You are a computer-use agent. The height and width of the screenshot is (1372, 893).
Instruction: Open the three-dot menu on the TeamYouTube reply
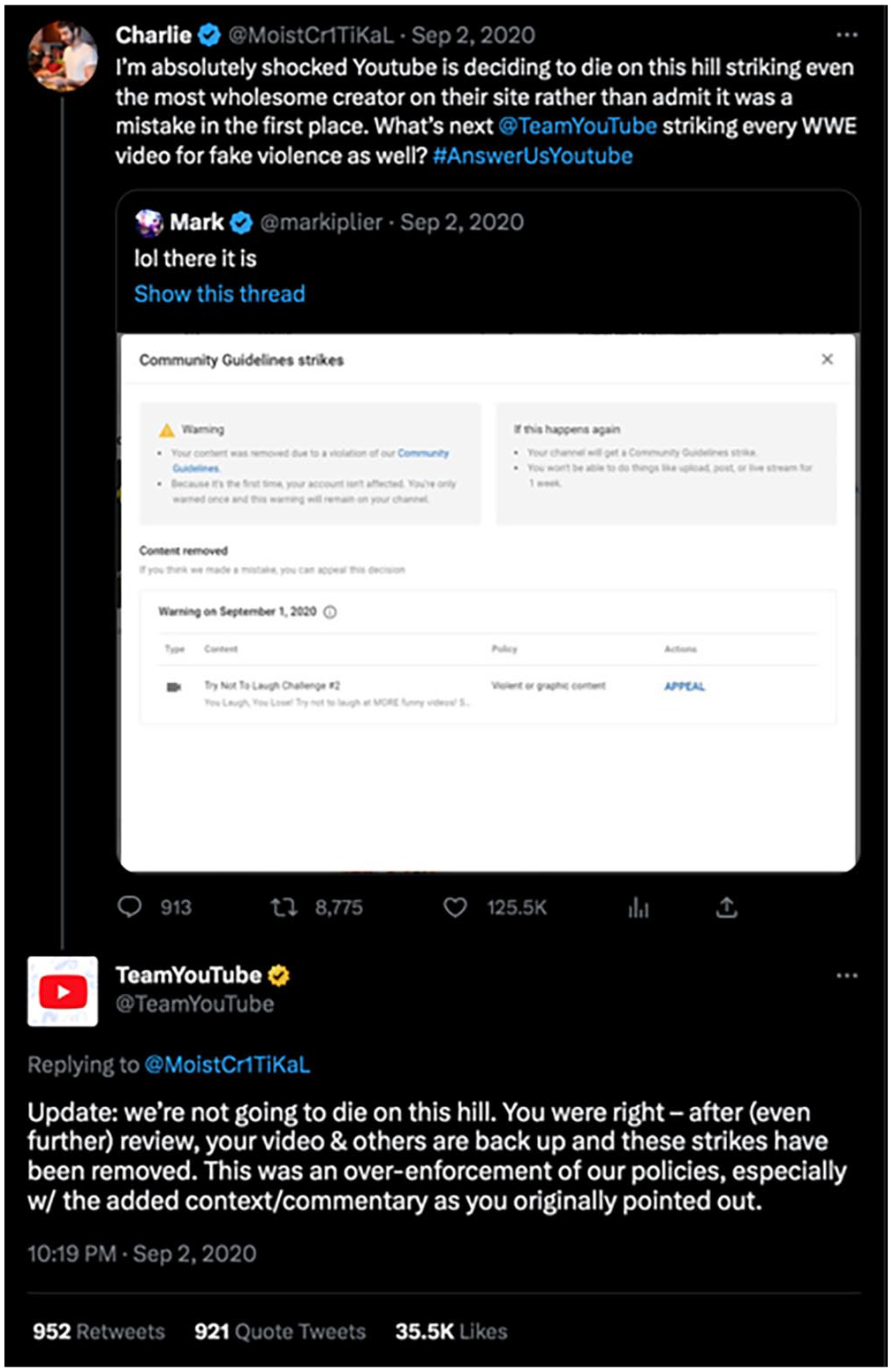pos(846,975)
